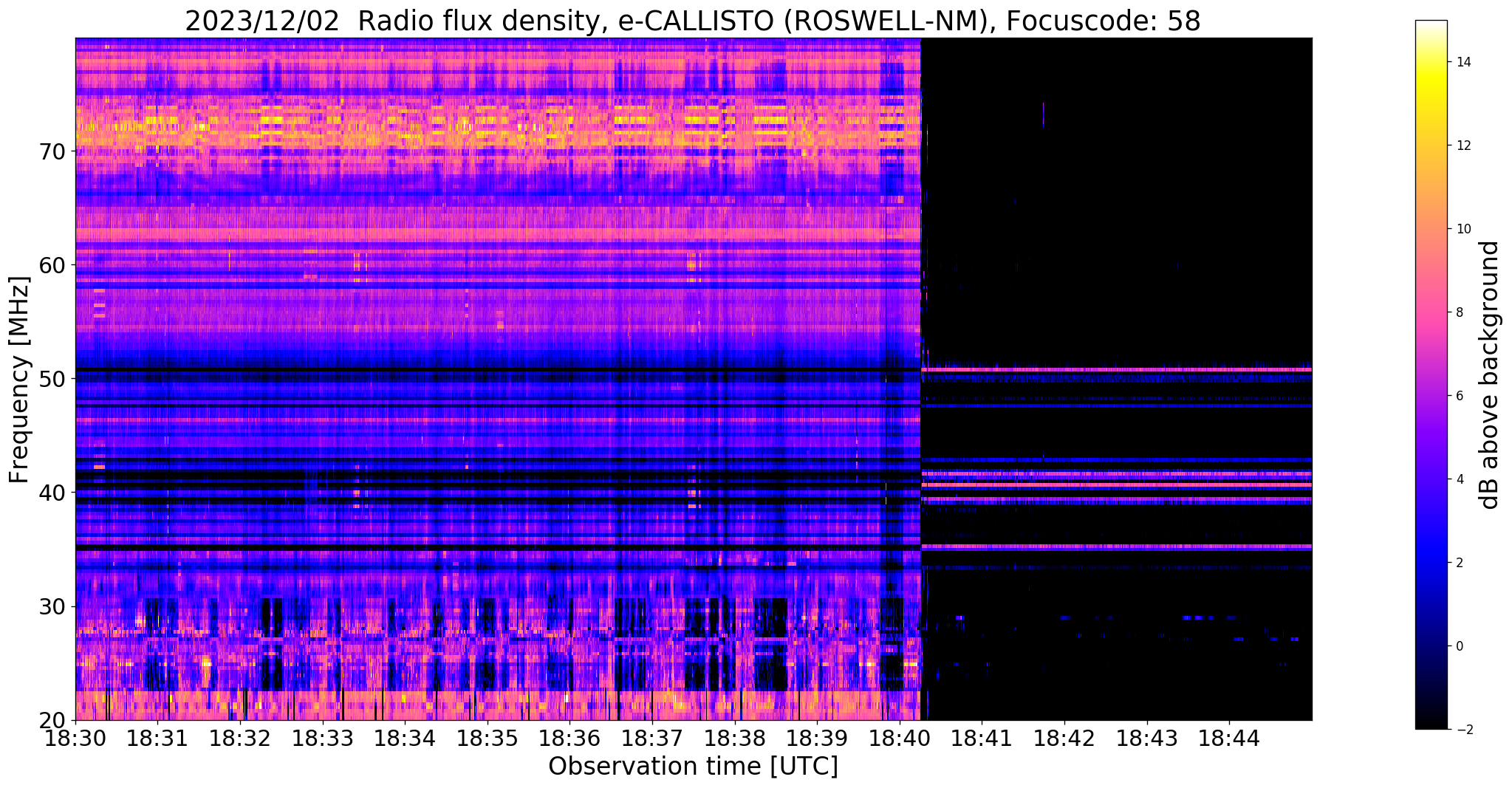Click the 40 MHz frequency tick label
This screenshot has width=1512, height=788.
pyautogui.click(x=53, y=493)
